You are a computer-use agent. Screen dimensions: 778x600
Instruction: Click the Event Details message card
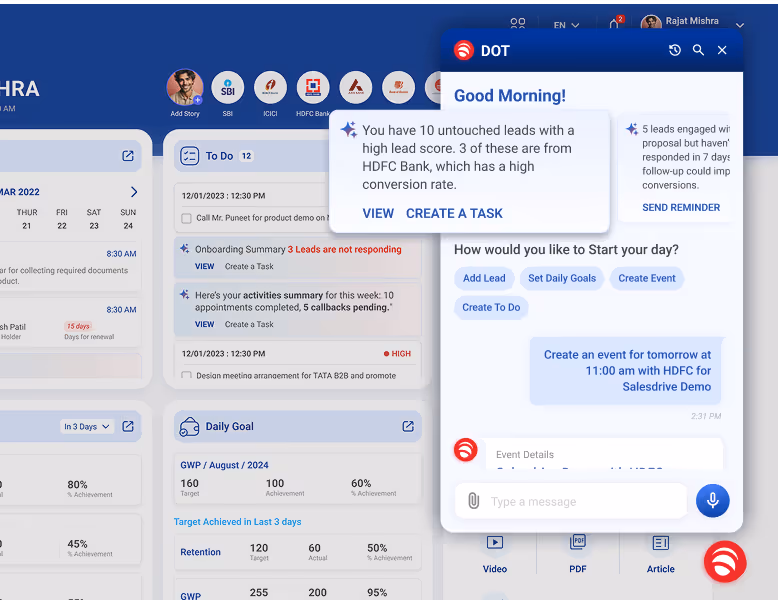tap(604, 454)
